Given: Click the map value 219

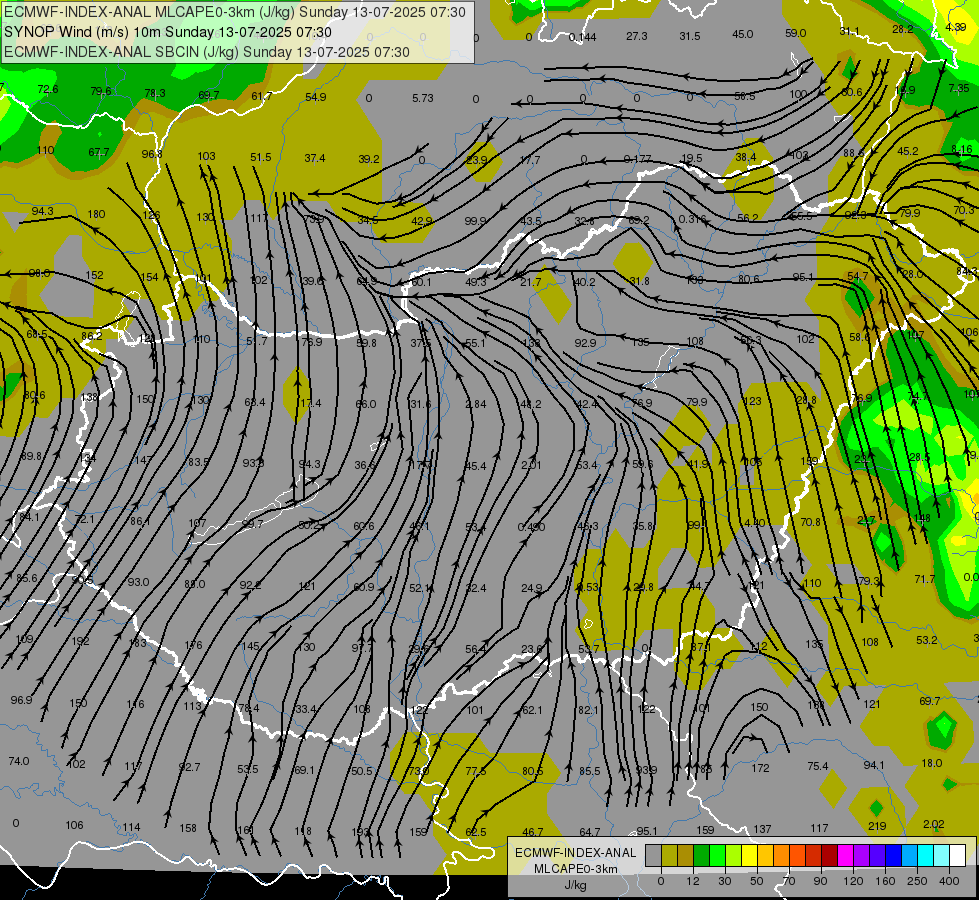Looking at the screenshot, I should (x=877, y=826).
